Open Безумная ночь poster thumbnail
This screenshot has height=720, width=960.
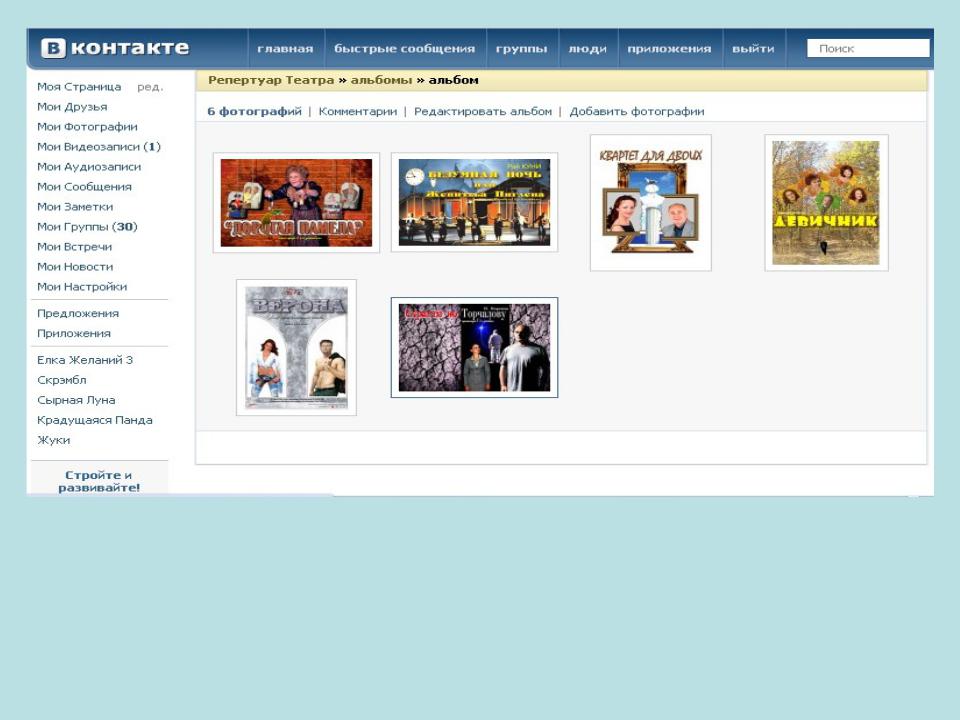[x=474, y=202]
